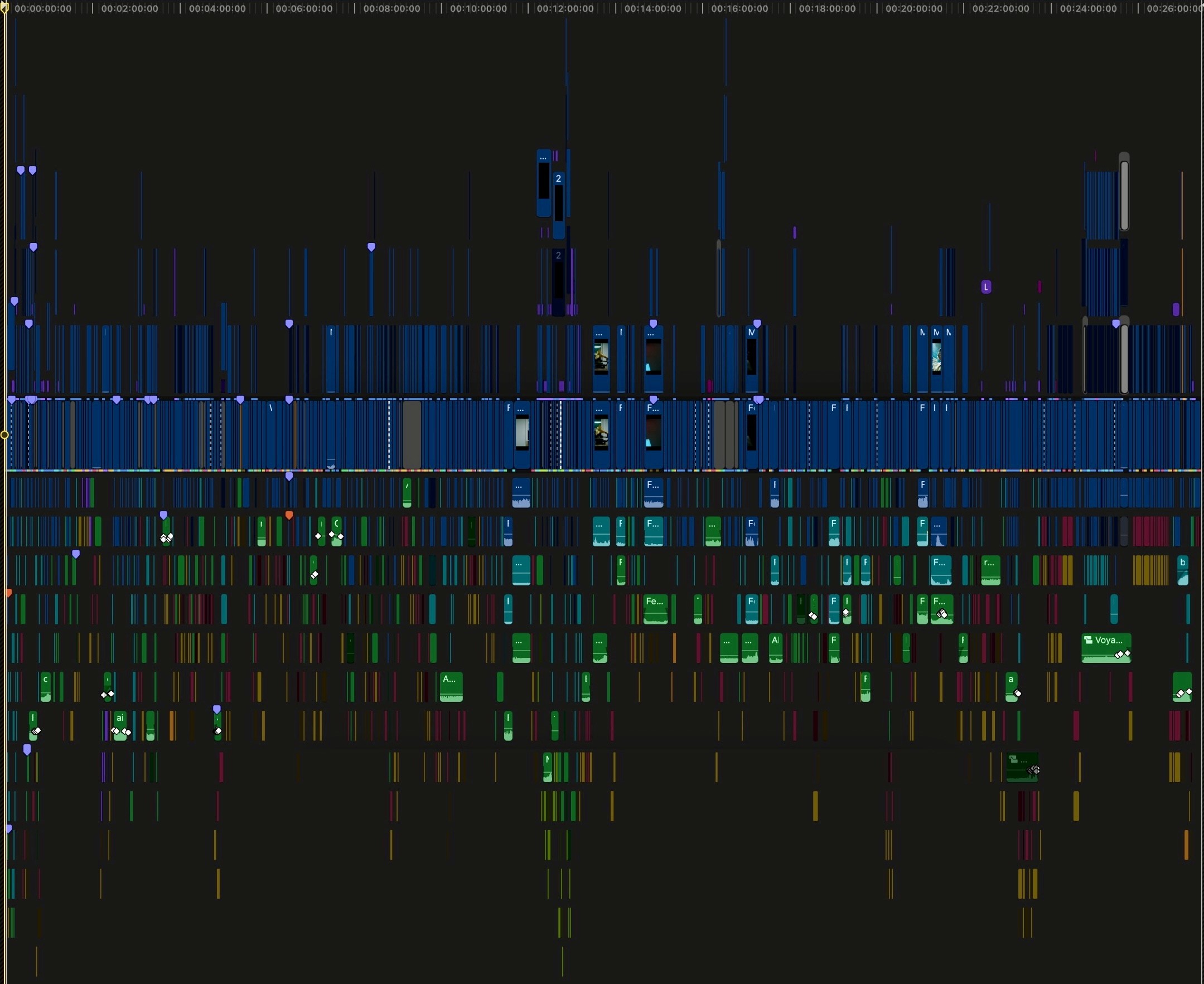The height and width of the screenshot is (984, 1204).
Task: Select the large gray gap clip near 00:09:00
Action: [x=412, y=435]
